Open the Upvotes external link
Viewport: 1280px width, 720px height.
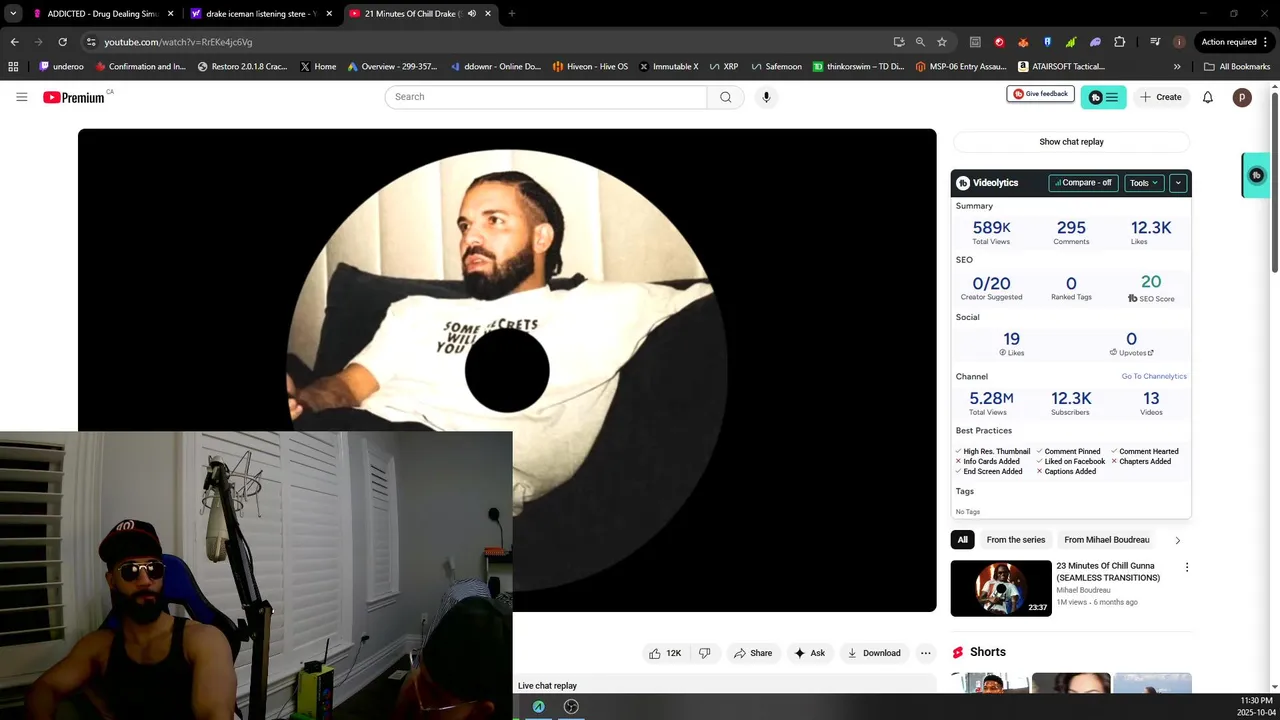coord(1131,353)
